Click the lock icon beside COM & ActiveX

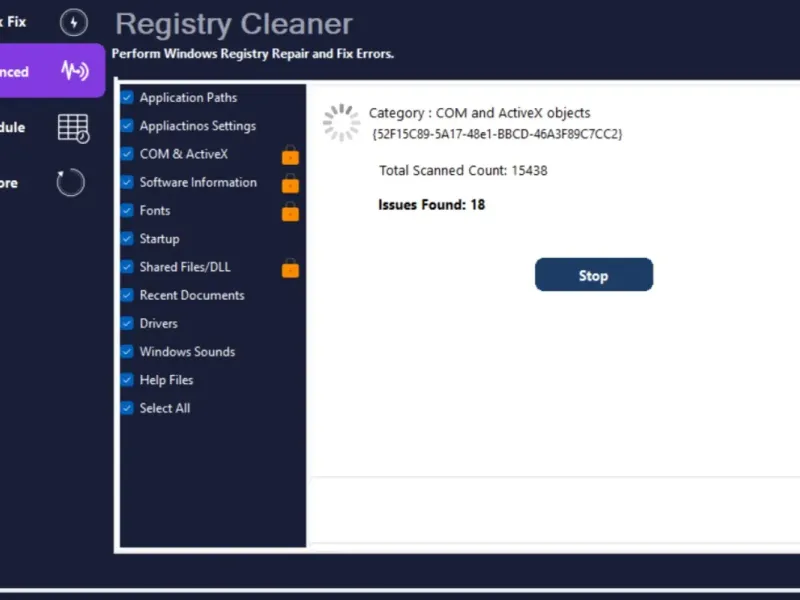290,155
